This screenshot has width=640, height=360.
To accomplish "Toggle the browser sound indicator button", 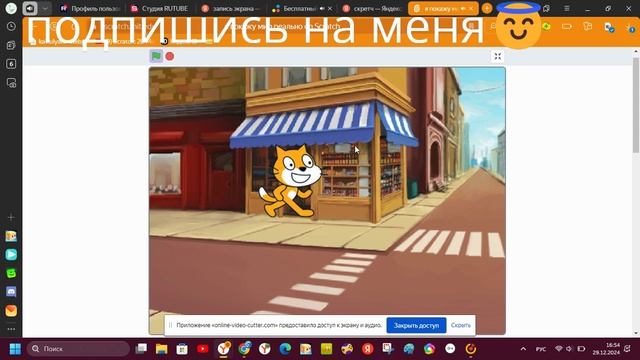I will pyautogui.click(x=30, y=8).
